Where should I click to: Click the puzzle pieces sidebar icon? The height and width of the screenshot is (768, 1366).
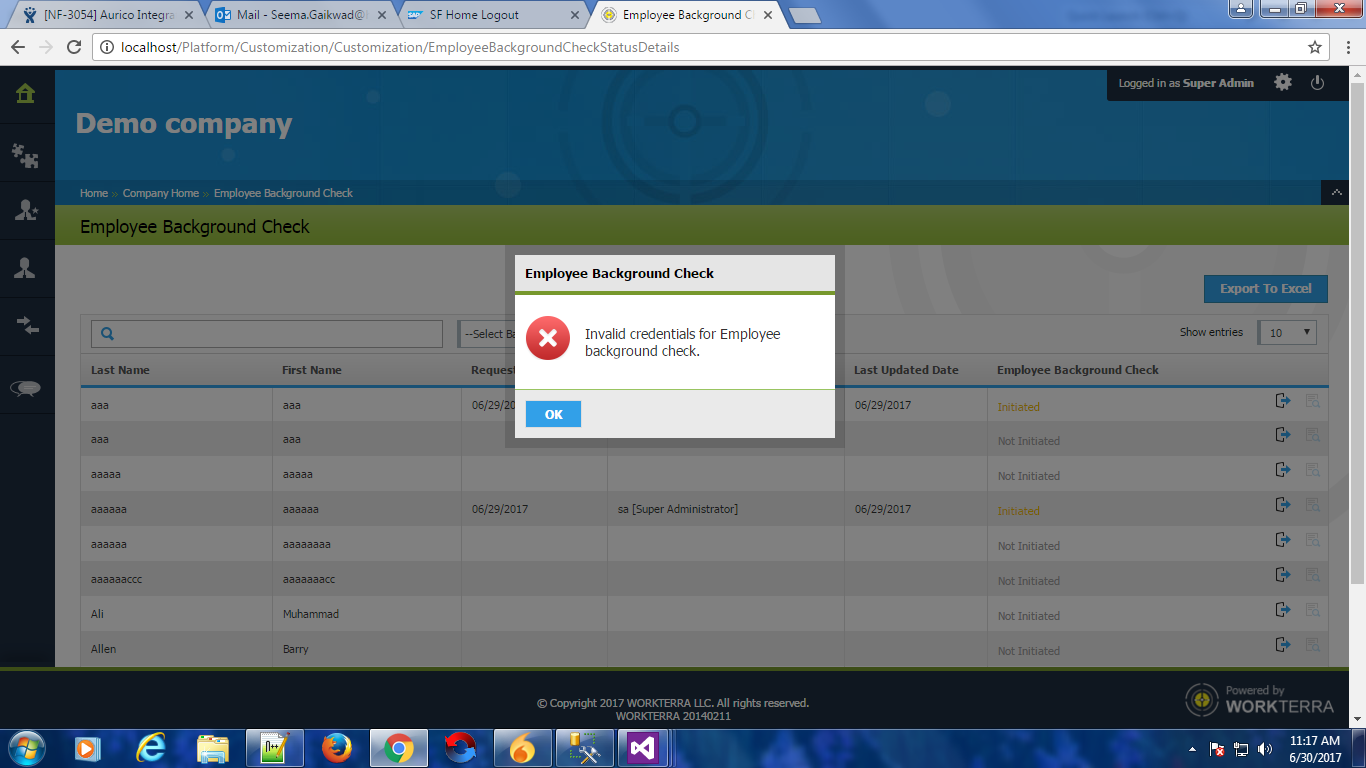[x=26, y=154]
